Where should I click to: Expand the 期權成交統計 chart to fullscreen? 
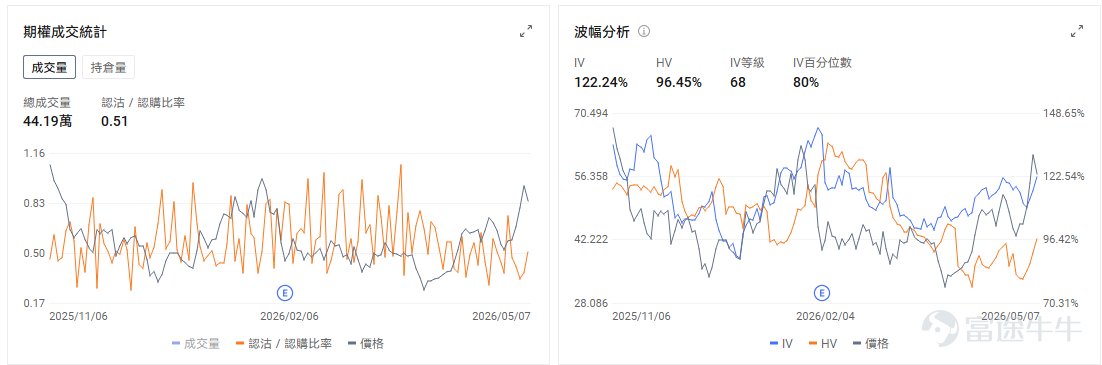(526, 31)
